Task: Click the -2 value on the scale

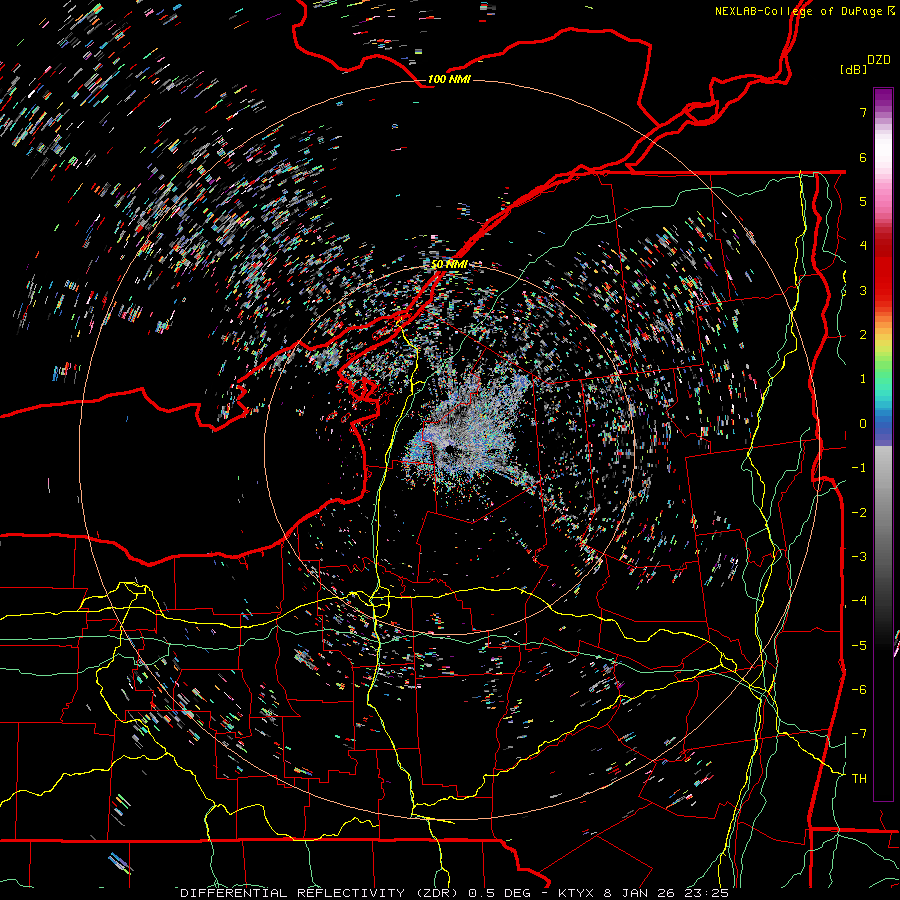Action: tap(859, 513)
